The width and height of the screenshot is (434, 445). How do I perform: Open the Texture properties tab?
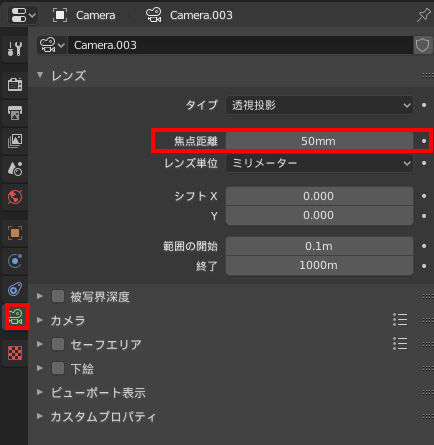(15, 352)
